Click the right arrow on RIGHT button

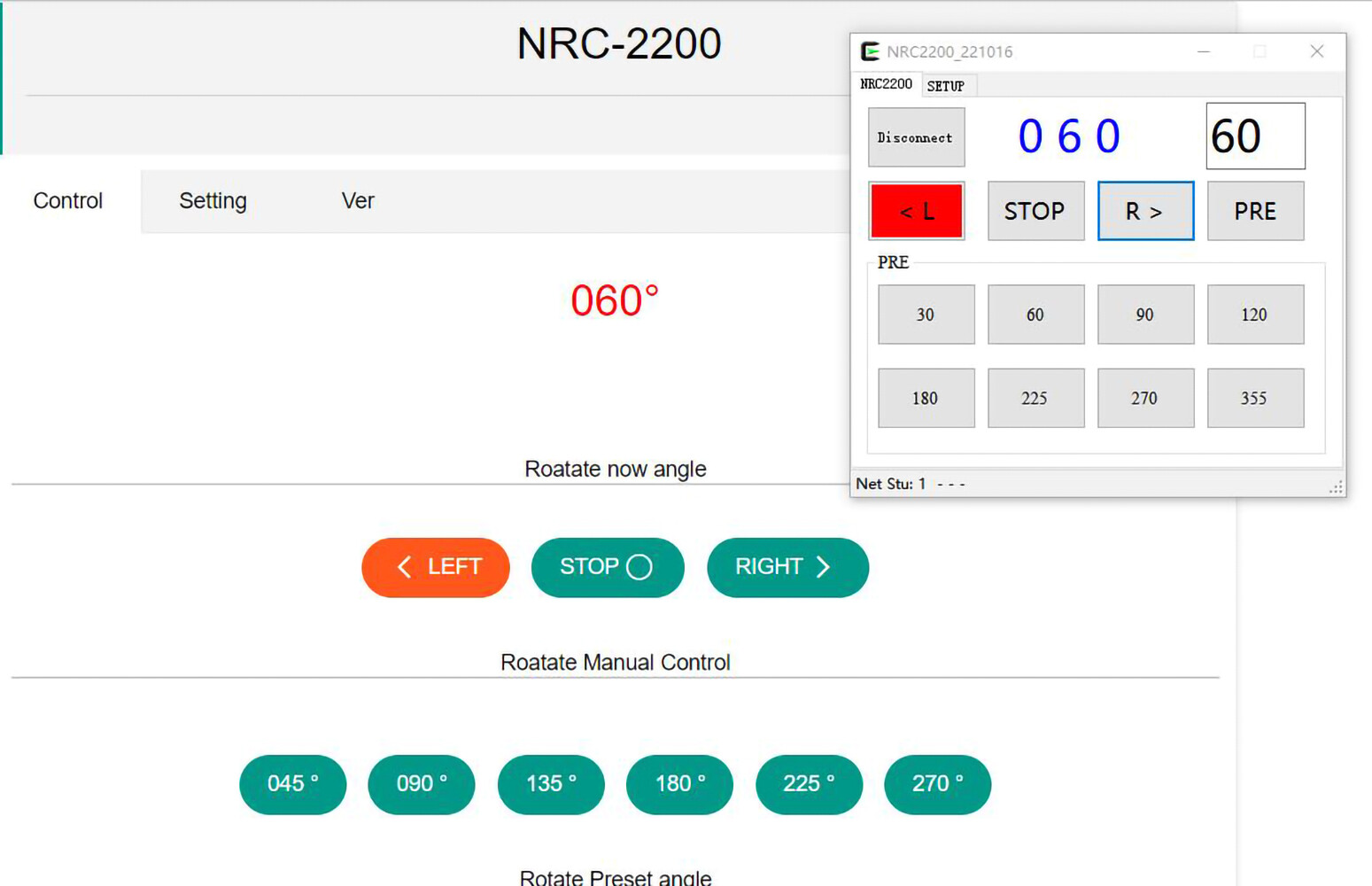(823, 566)
